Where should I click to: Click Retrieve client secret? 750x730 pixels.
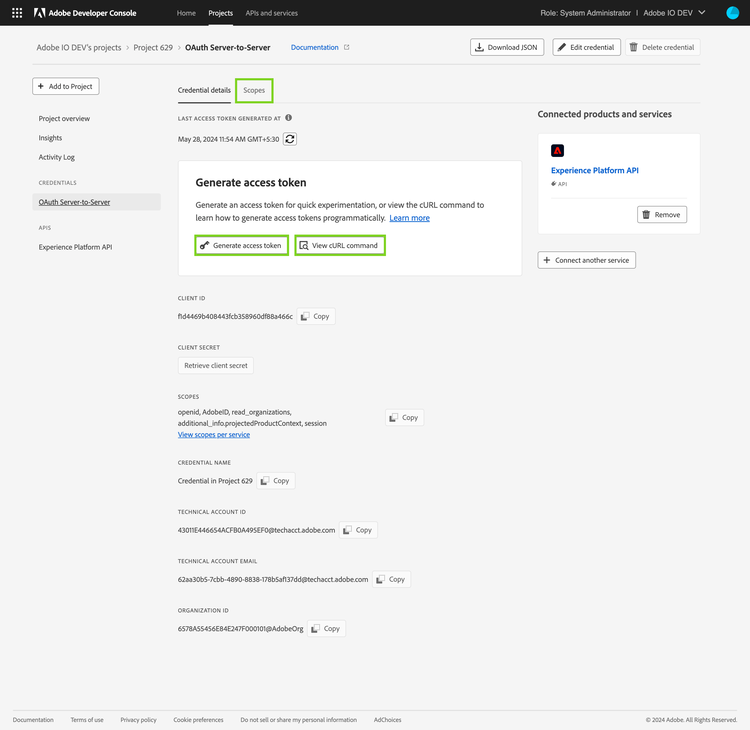click(x=216, y=366)
